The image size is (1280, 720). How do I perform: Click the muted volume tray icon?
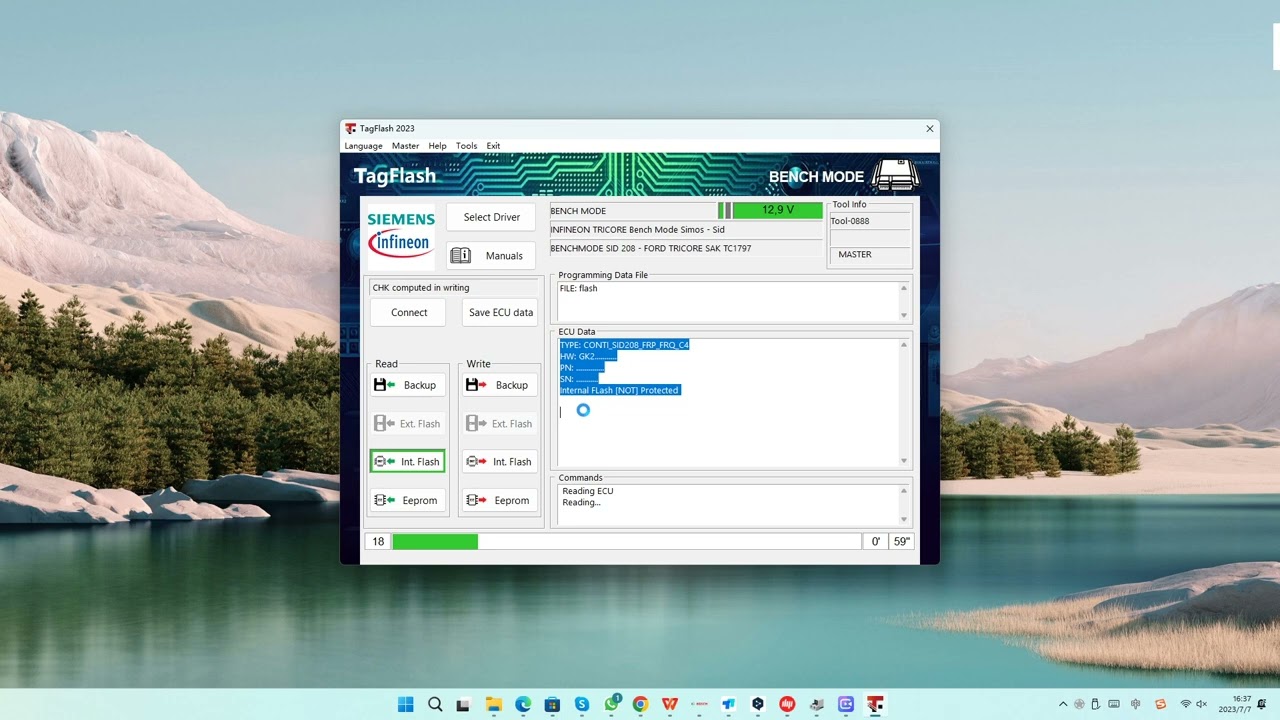[x=1201, y=704]
